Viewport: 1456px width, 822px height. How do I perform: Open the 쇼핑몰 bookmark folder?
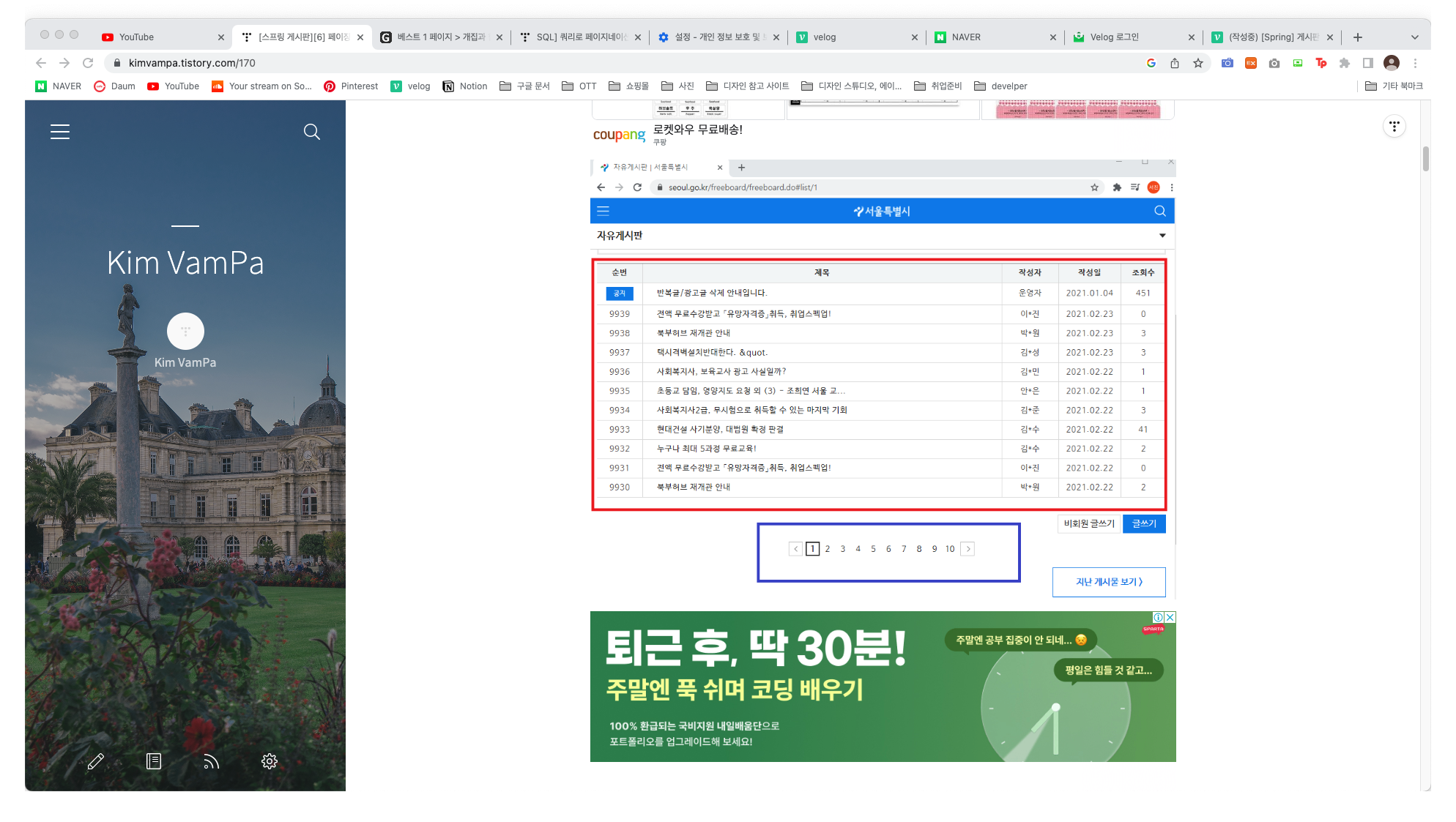[x=629, y=86]
